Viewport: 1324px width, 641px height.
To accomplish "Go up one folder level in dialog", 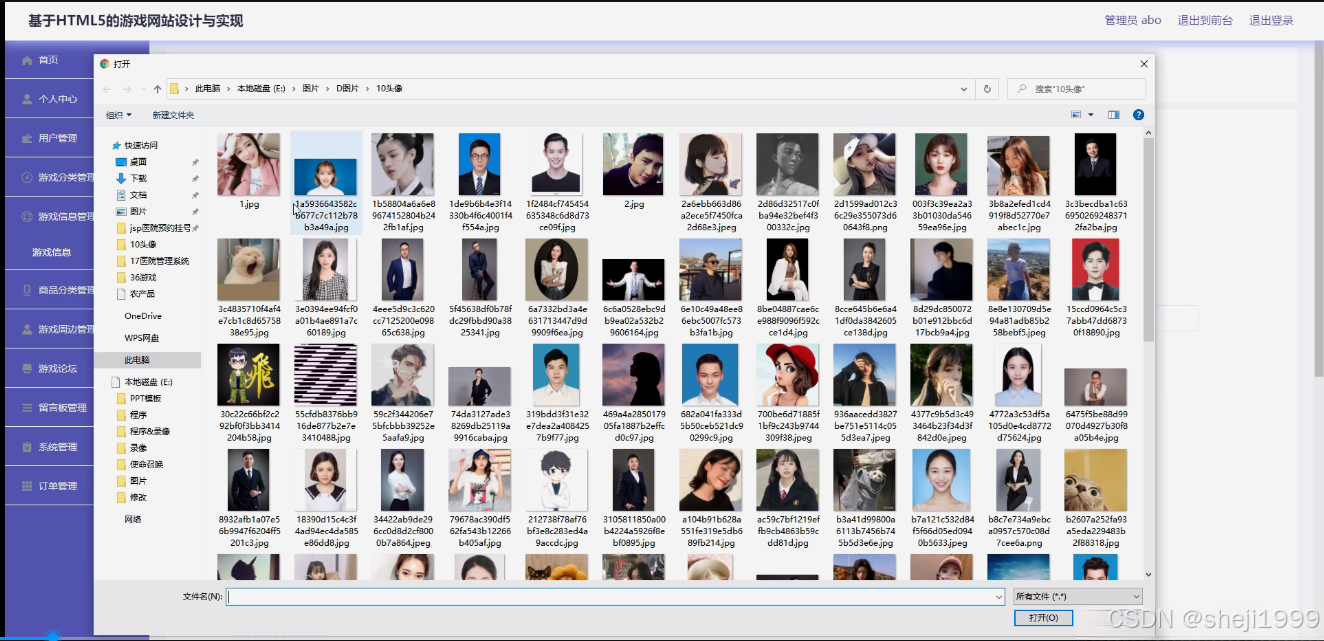I will [157, 89].
